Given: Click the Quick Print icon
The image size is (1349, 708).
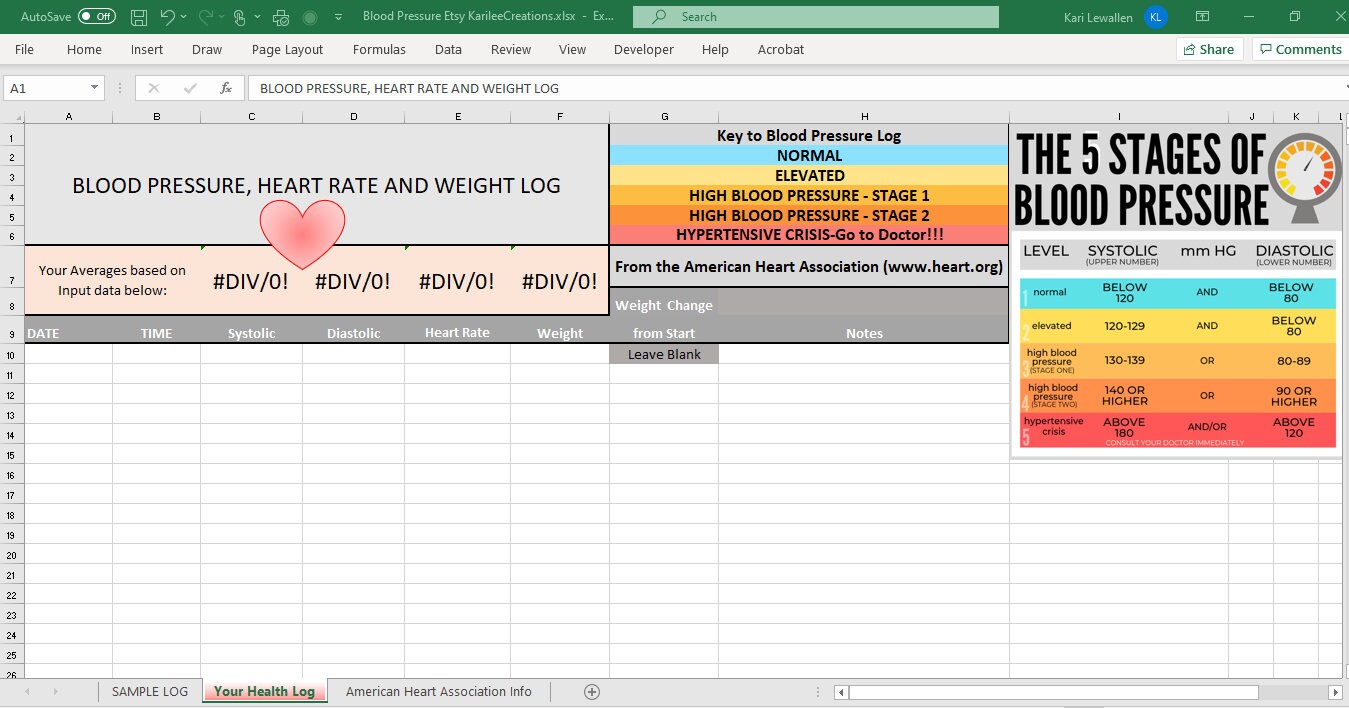Looking at the screenshot, I should coord(280,16).
